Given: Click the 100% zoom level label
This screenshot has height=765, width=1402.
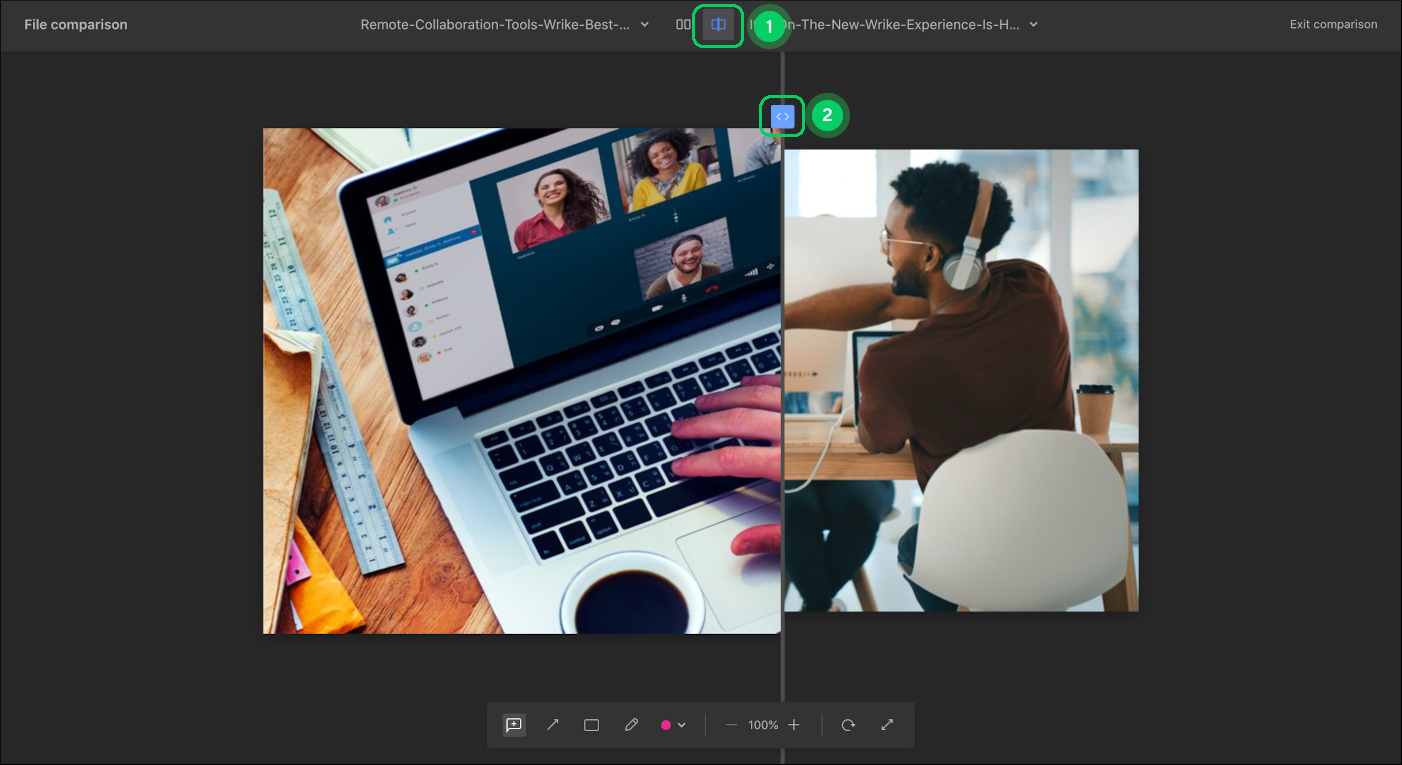Looking at the screenshot, I should pyautogui.click(x=763, y=725).
